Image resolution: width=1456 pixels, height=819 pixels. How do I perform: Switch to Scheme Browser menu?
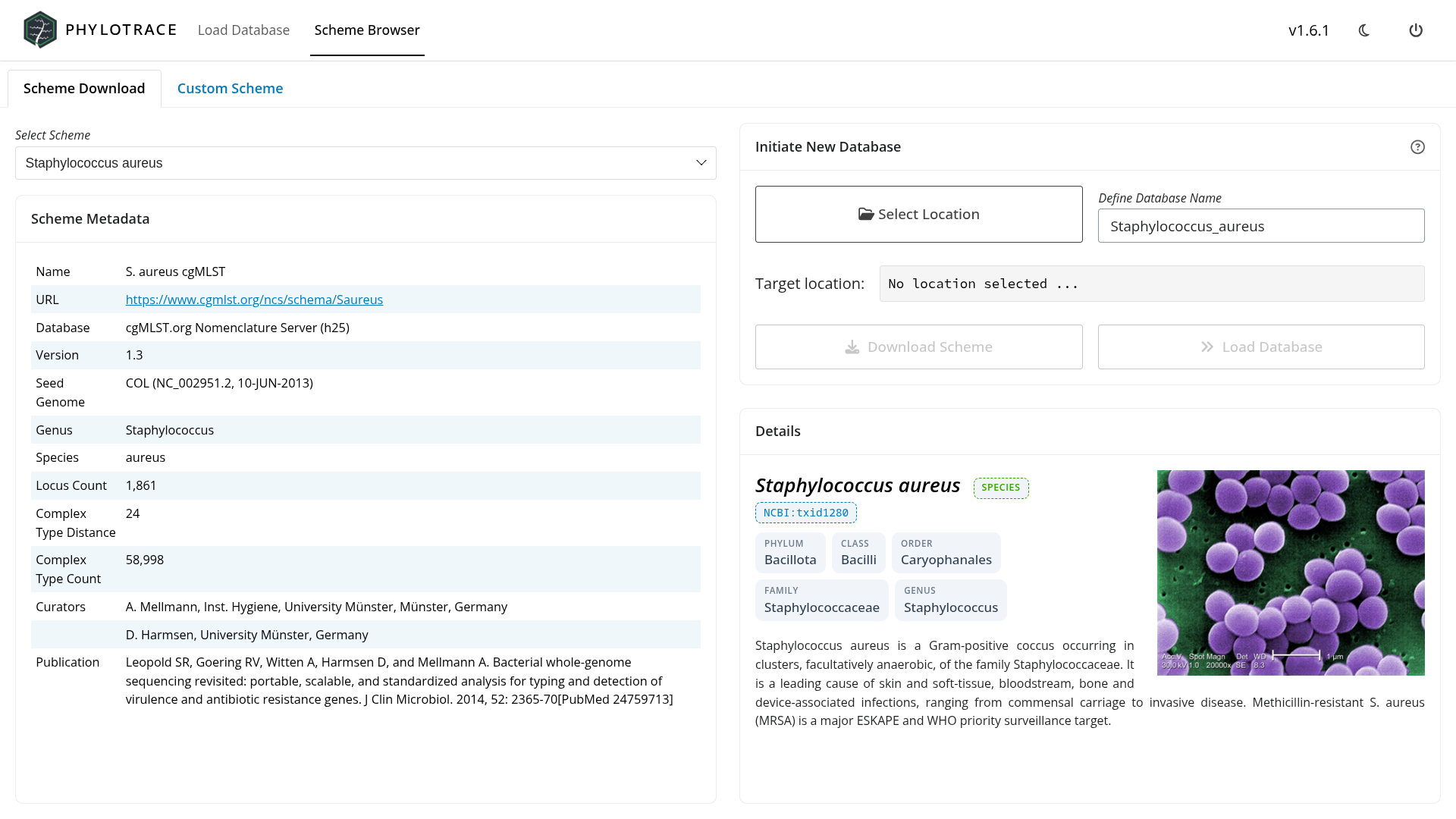click(x=367, y=30)
